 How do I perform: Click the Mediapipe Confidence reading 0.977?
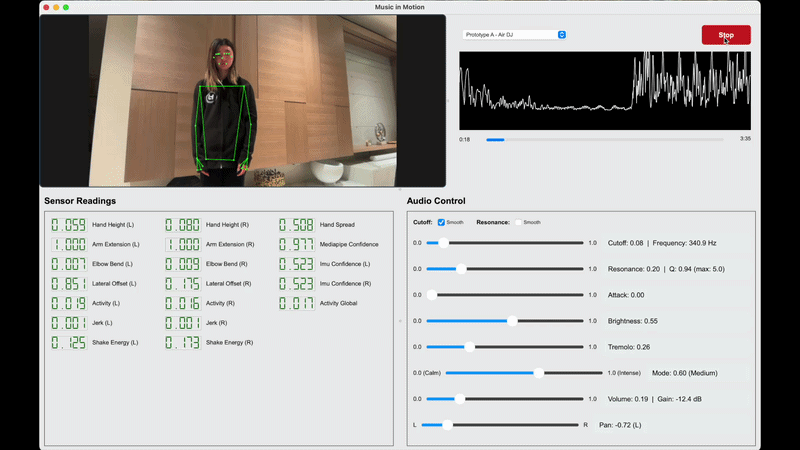click(x=296, y=244)
